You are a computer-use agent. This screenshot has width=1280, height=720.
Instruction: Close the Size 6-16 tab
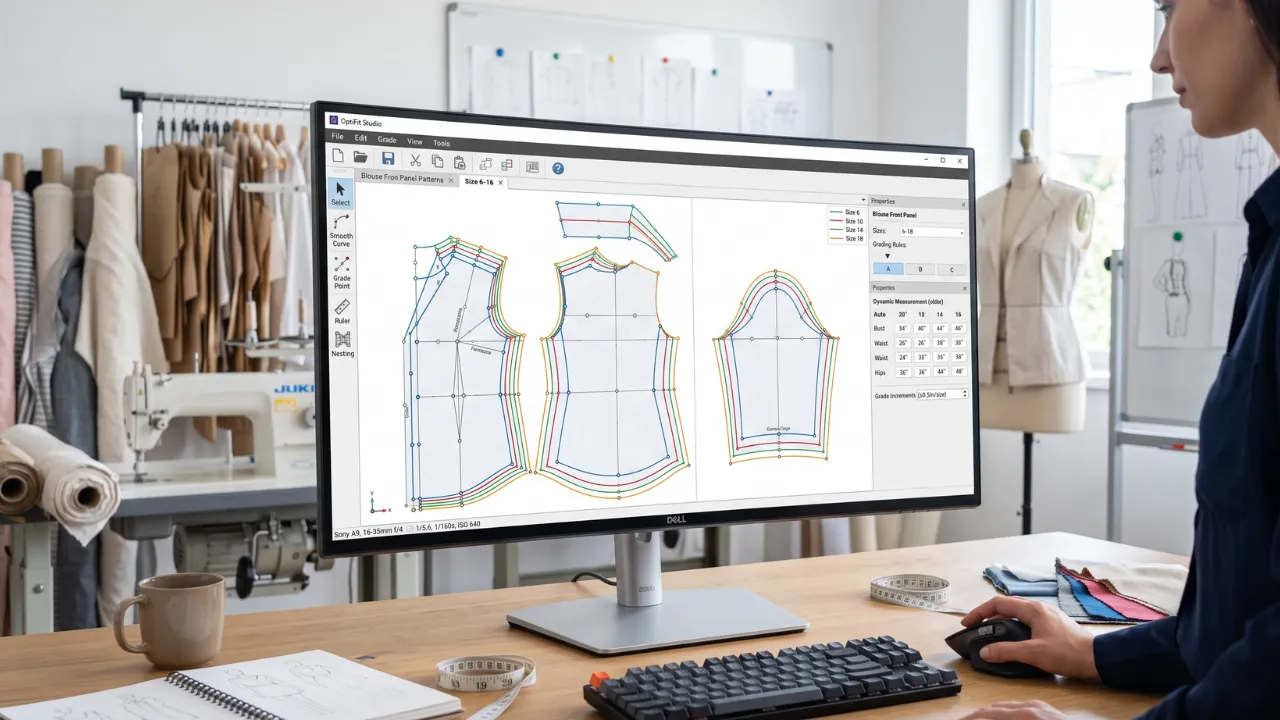click(x=500, y=183)
